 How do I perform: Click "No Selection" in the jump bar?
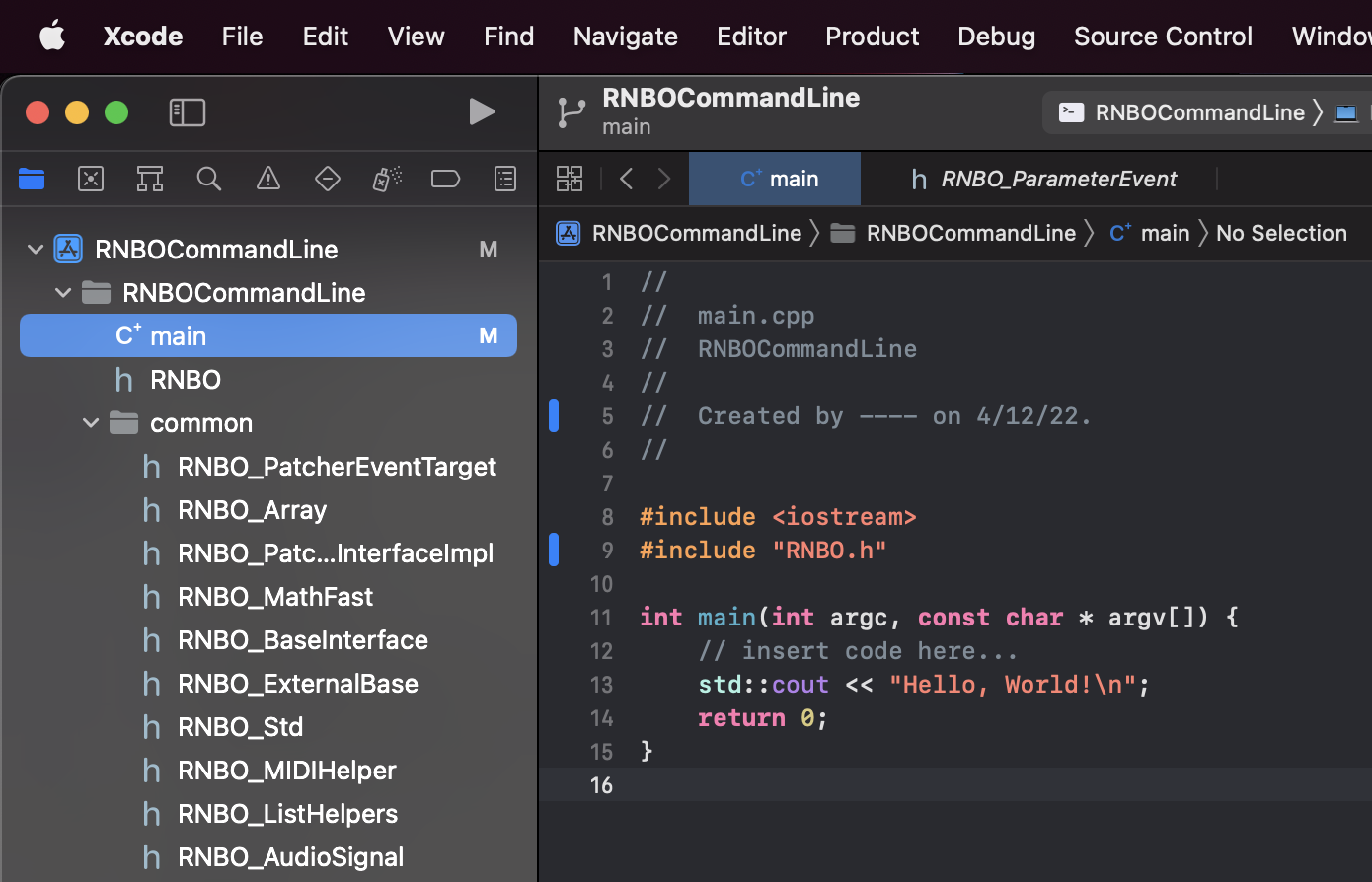coord(1281,233)
